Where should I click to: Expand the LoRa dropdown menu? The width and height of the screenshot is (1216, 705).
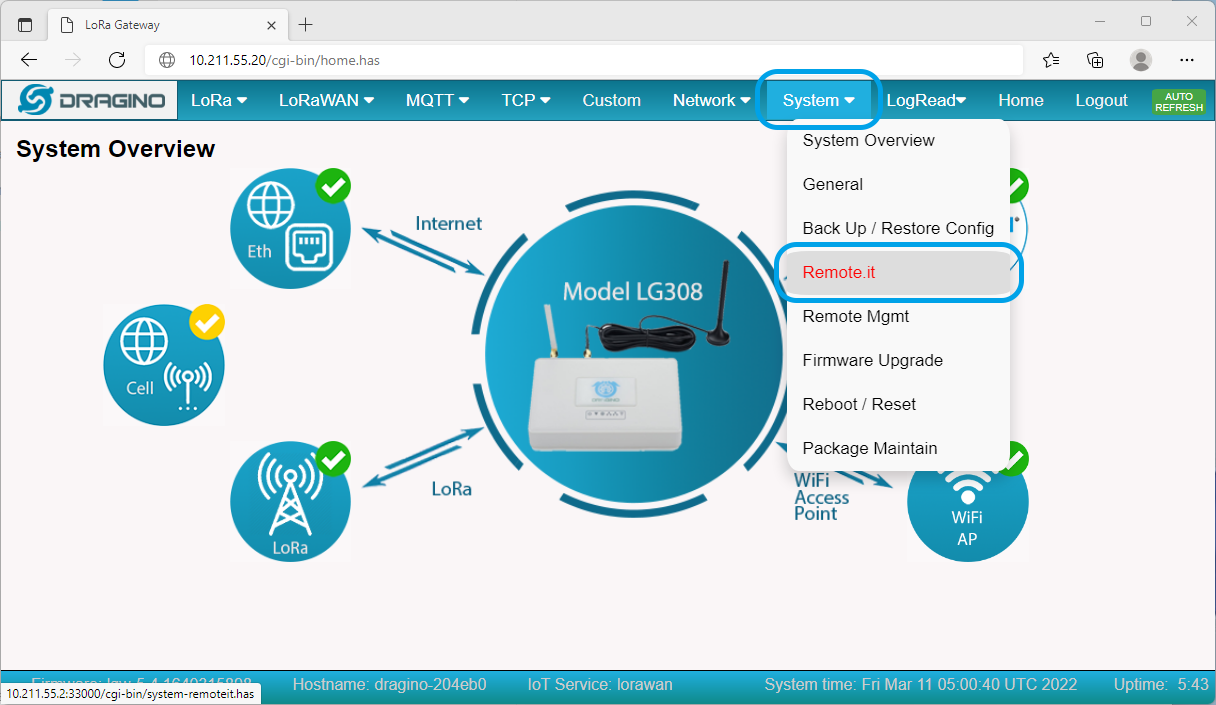point(219,100)
